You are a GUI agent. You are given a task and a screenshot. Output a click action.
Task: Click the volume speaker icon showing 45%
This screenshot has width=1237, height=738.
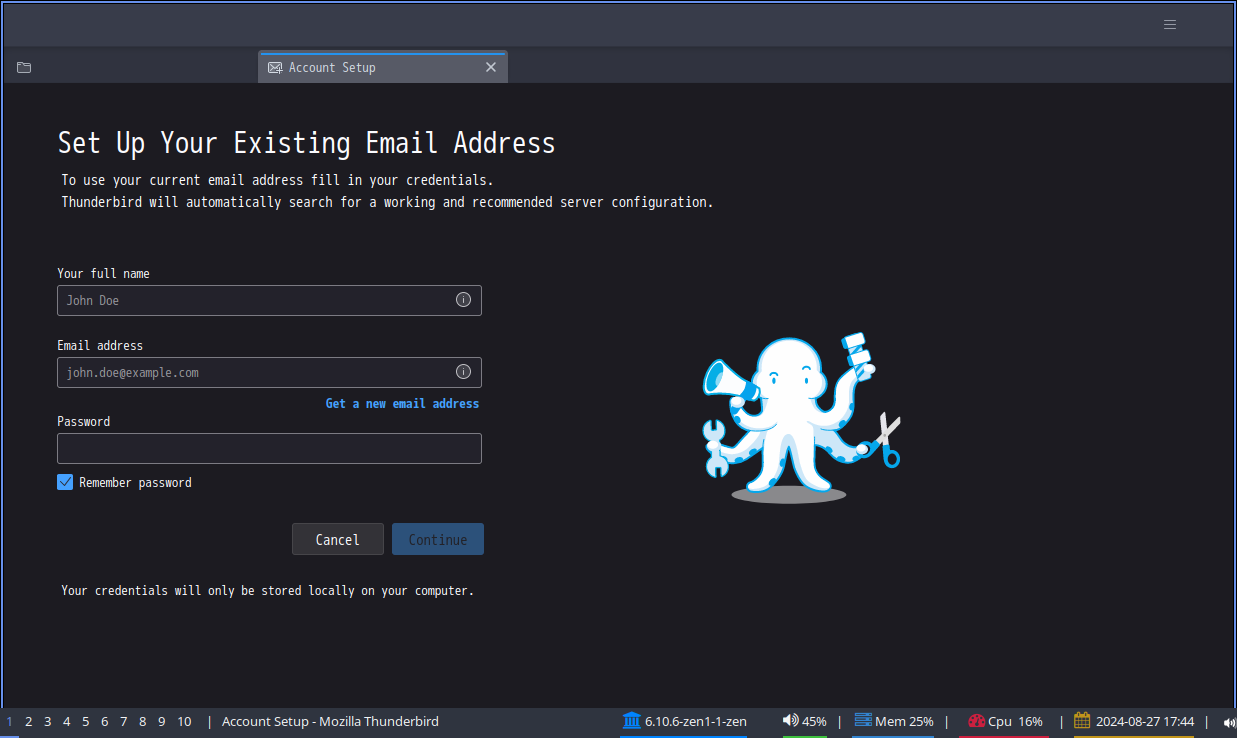pyautogui.click(x=790, y=720)
